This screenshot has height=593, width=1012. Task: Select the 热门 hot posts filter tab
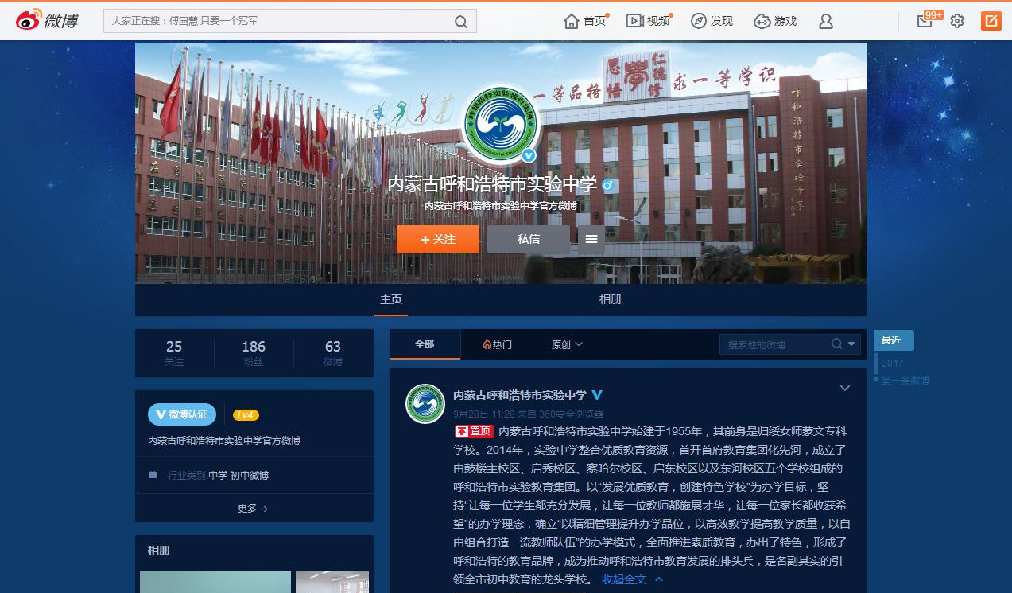tap(497, 345)
